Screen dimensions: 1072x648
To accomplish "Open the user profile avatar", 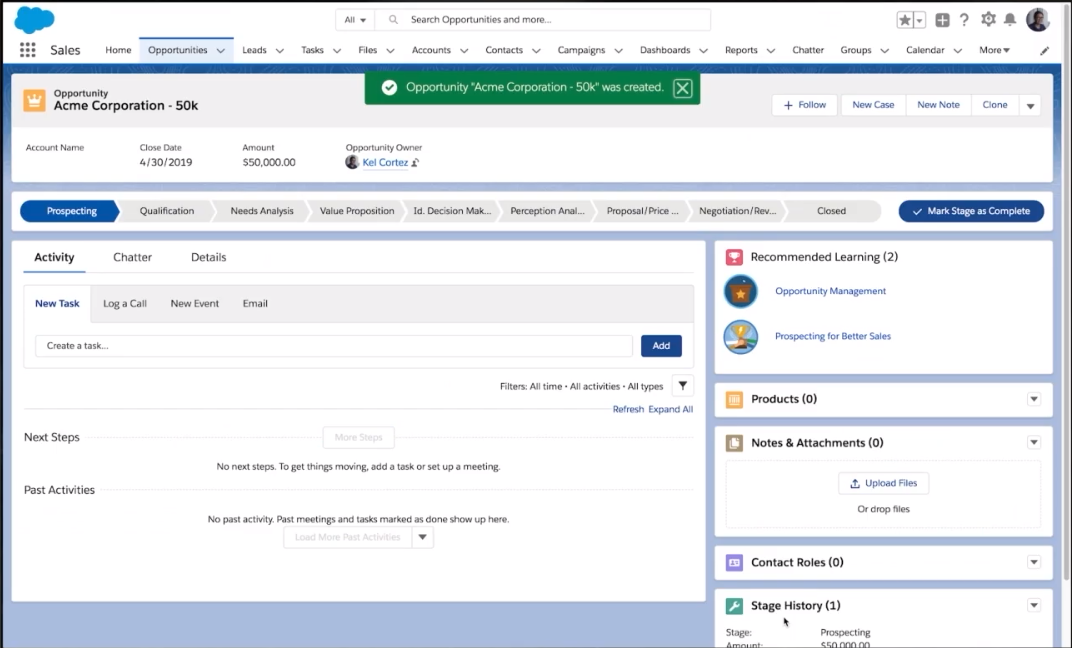I will (1038, 20).
